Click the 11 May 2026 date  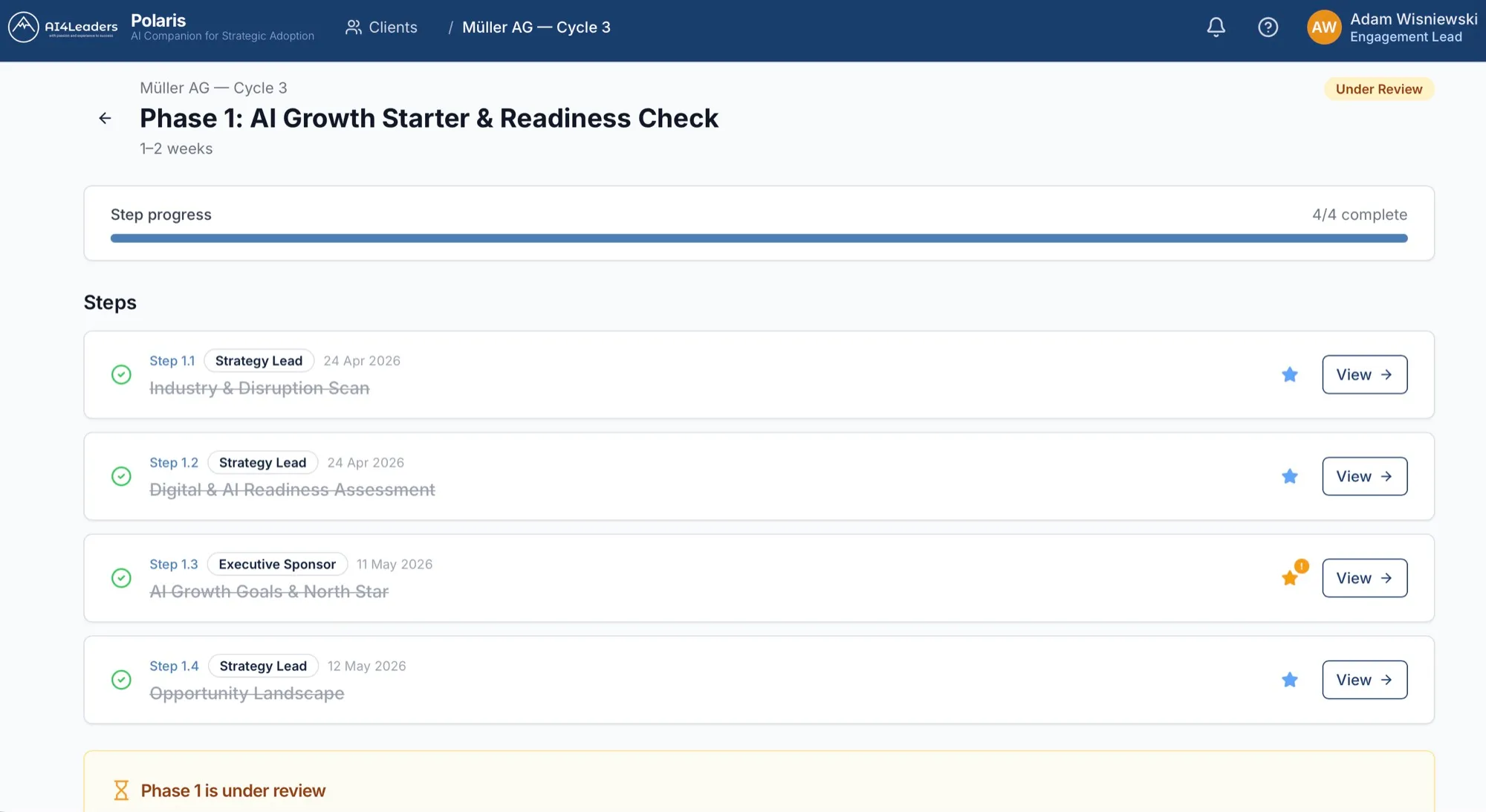pyautogui.click(x=394, y=565)
